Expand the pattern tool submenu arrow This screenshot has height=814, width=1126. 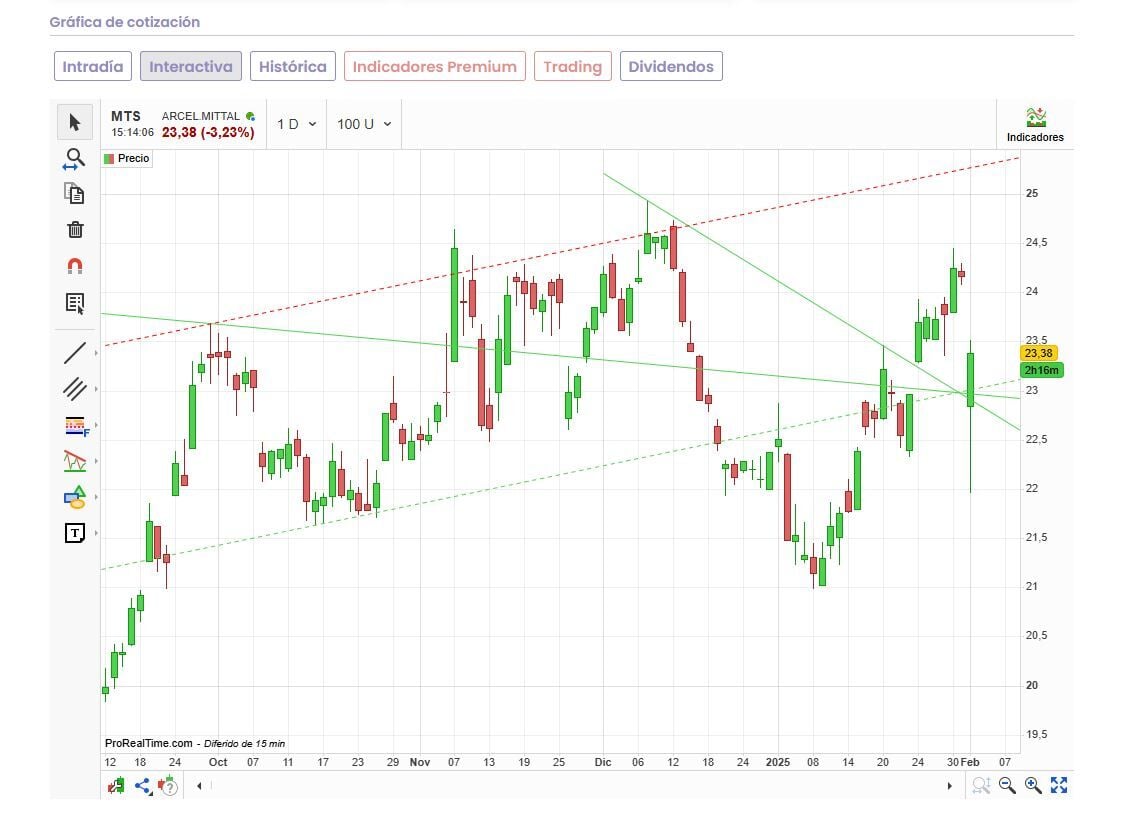click(96, 461)
